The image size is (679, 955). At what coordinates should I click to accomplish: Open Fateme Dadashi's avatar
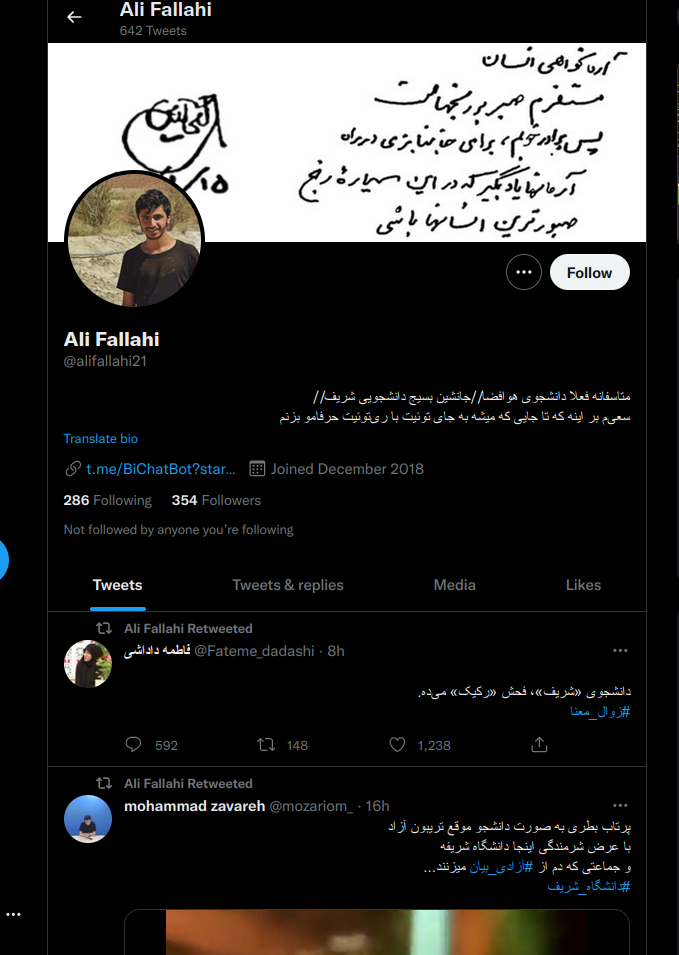tap(88, 664)
